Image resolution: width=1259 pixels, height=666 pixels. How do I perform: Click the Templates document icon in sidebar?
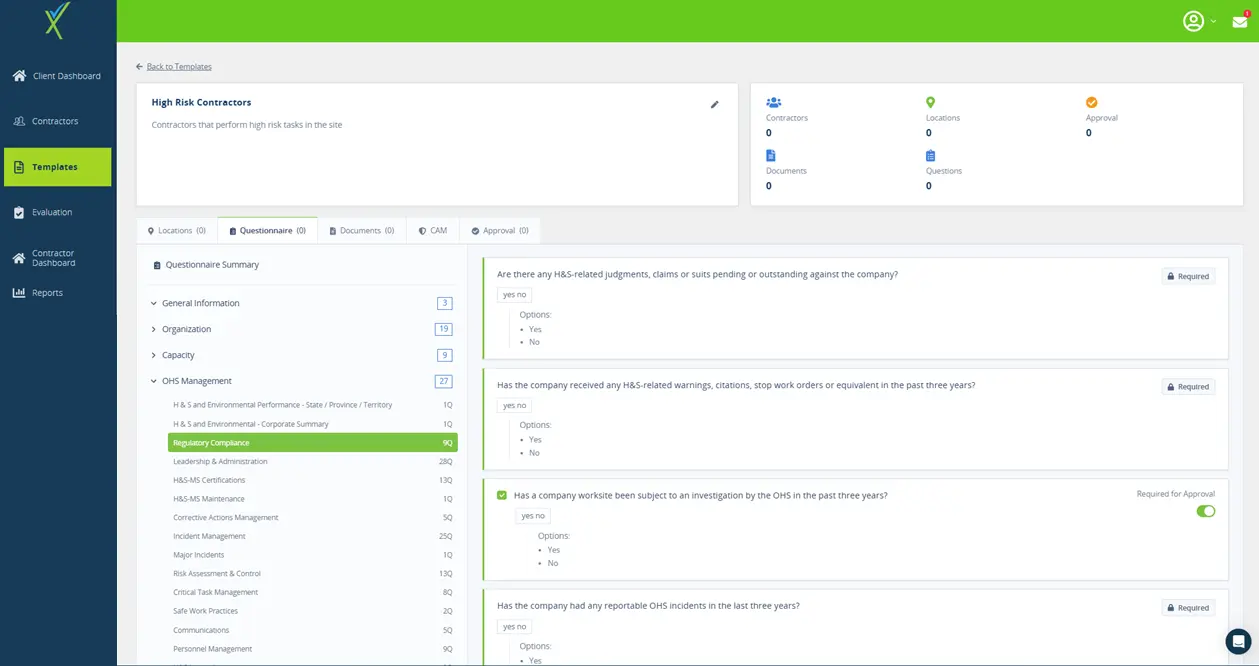[x=19, y=167]
